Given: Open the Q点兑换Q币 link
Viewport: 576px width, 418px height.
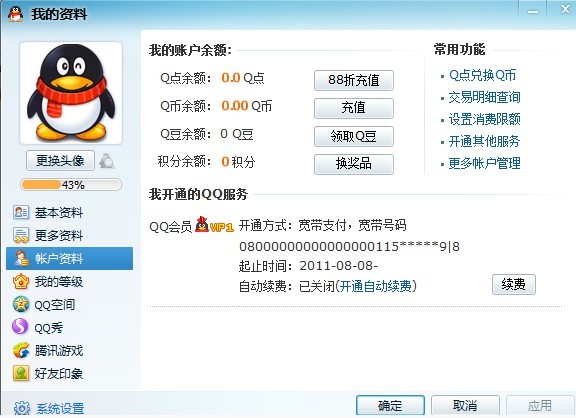Looking at the screenshot, I should (x=482, y=75).
